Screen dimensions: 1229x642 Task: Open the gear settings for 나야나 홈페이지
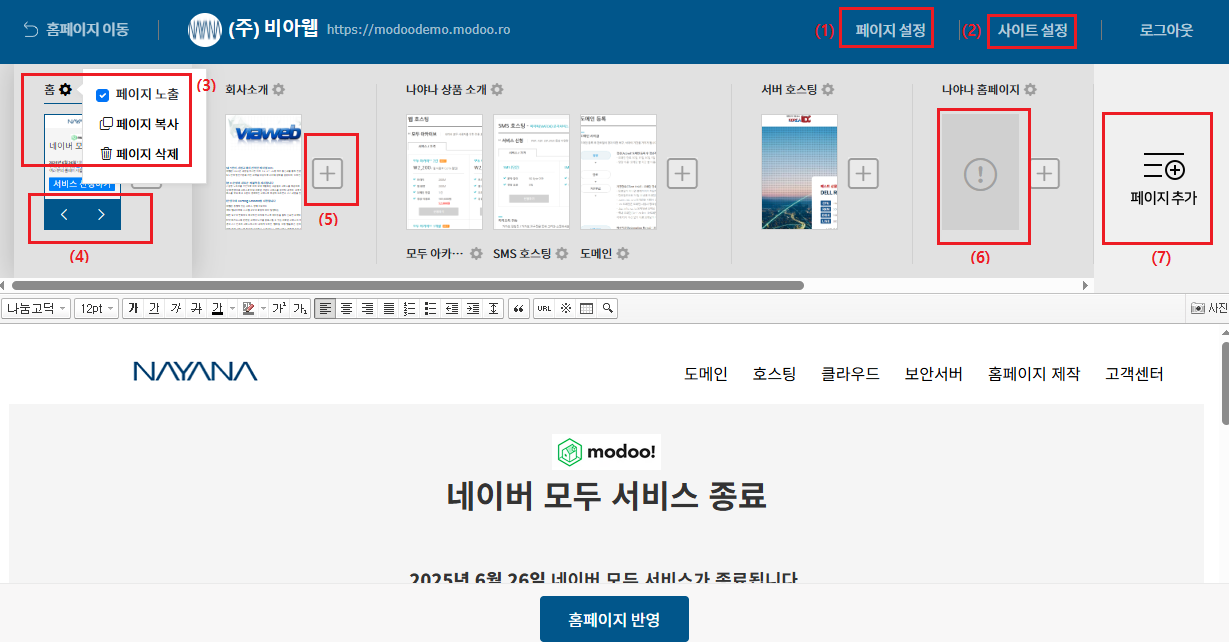(1030, 90)
